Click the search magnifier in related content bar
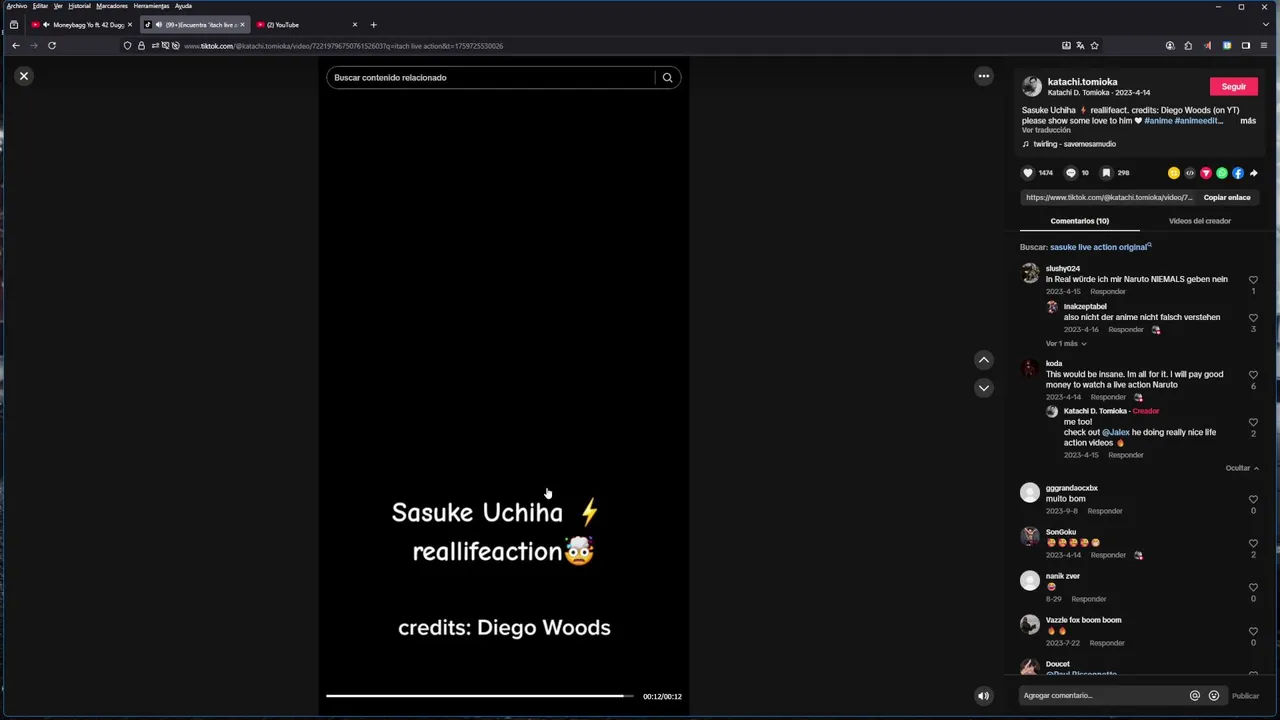 coord(667,78)
